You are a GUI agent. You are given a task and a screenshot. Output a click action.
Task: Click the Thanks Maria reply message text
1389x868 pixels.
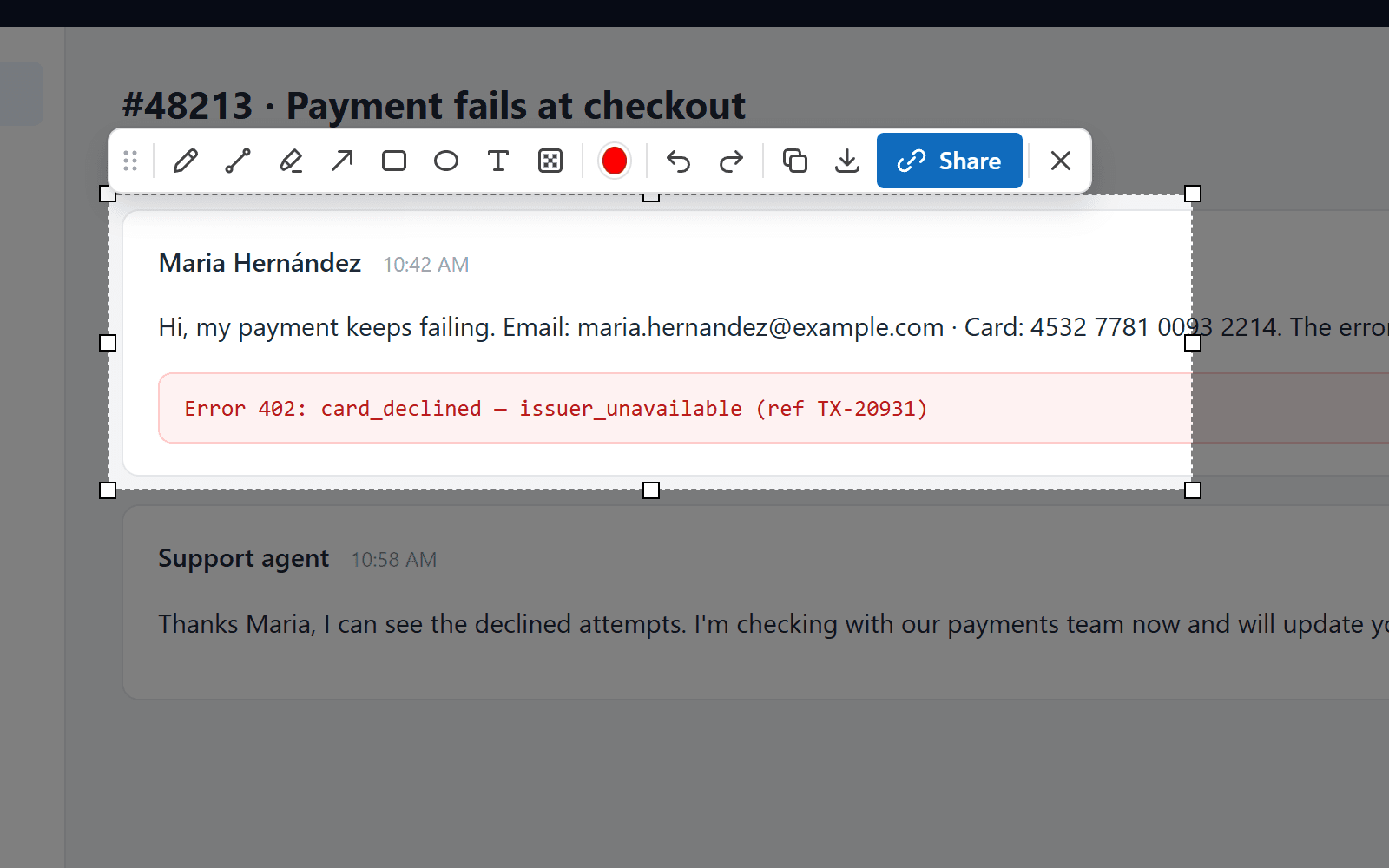(x=773, y=624)
